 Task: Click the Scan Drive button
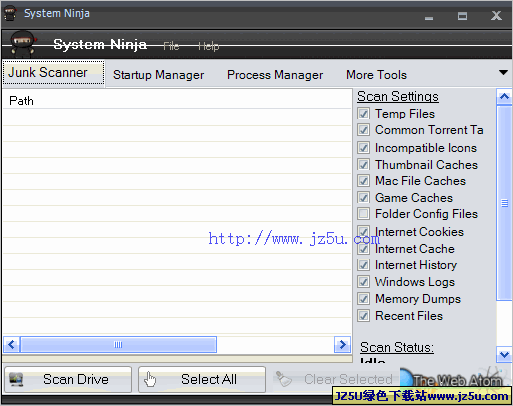(68, 379)
